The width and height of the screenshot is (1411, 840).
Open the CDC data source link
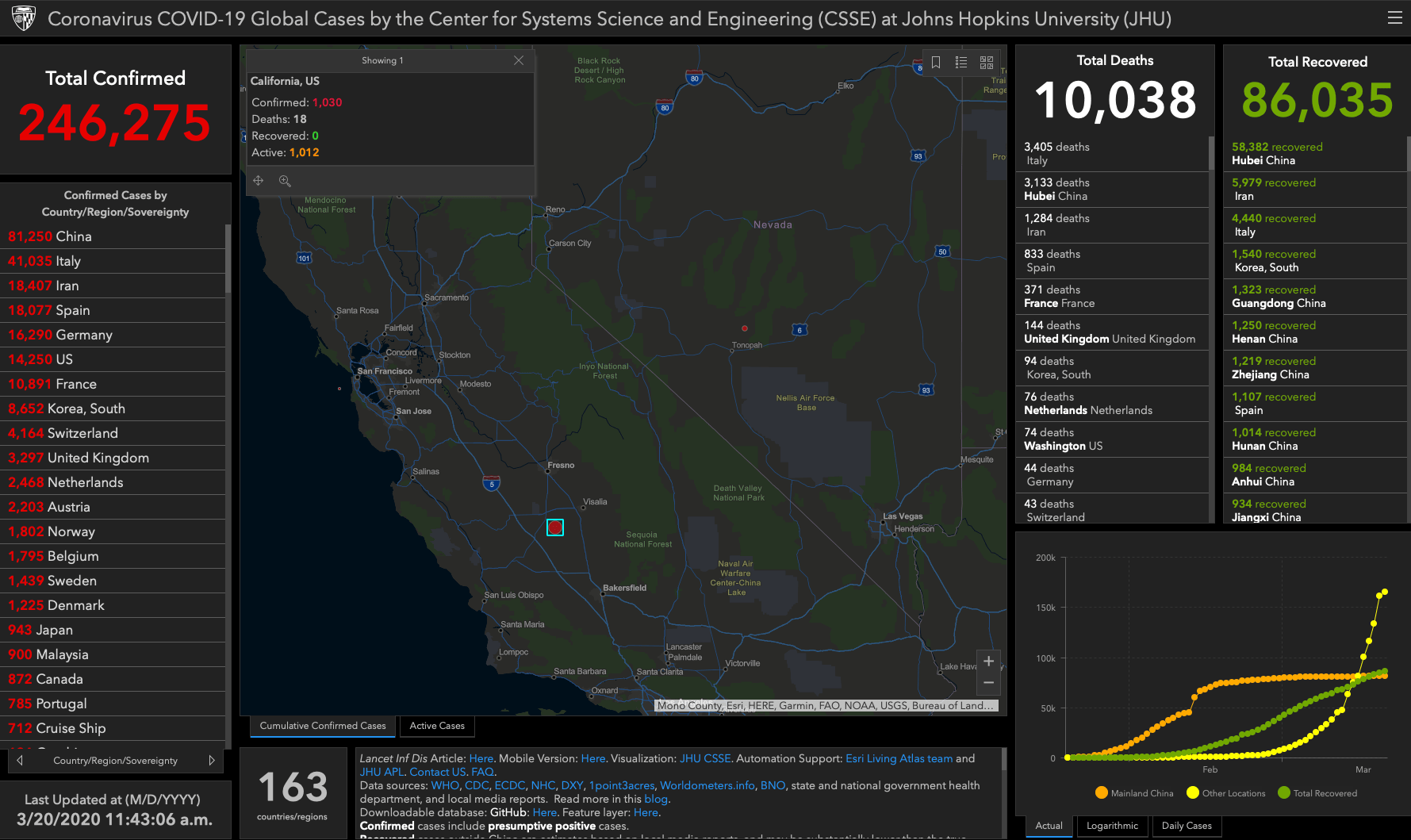coord(477,785)
